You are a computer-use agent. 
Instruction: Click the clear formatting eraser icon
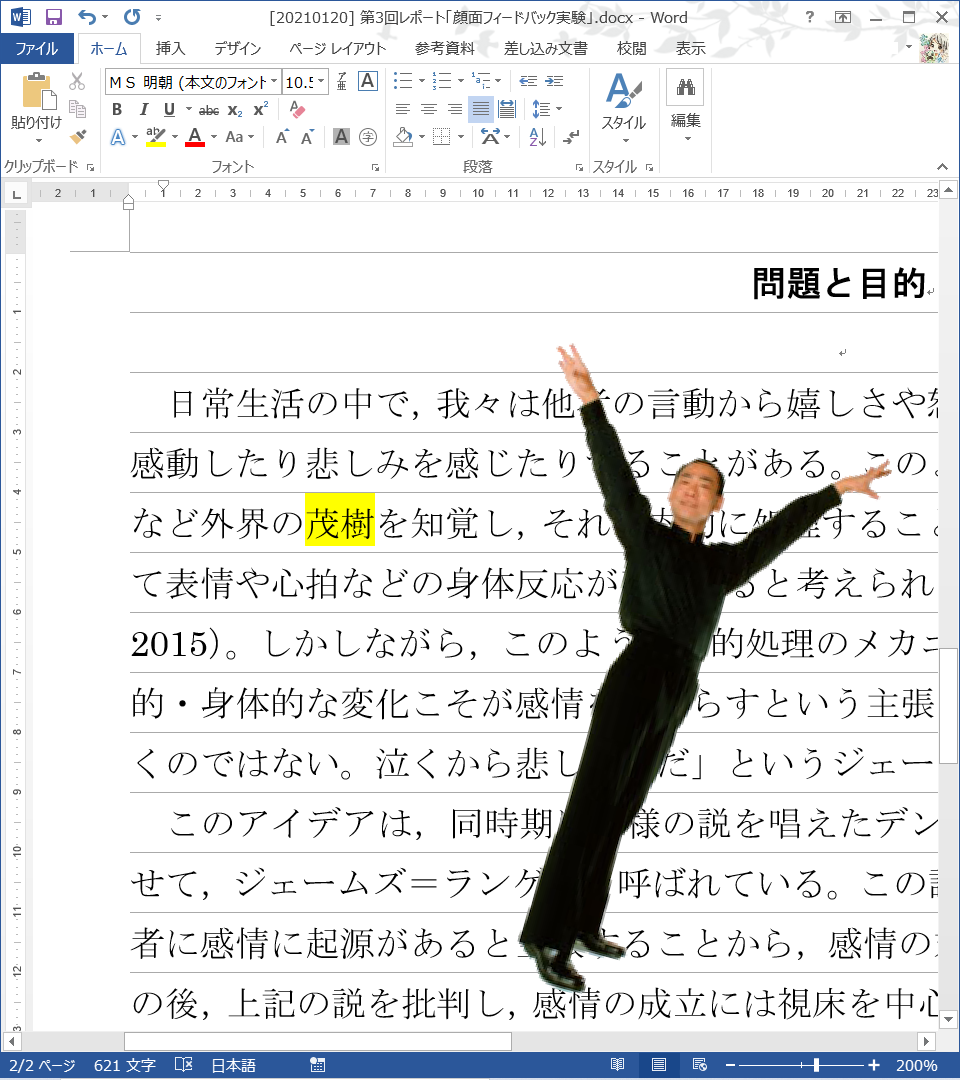pyautogui.click(x=296, y=110)
